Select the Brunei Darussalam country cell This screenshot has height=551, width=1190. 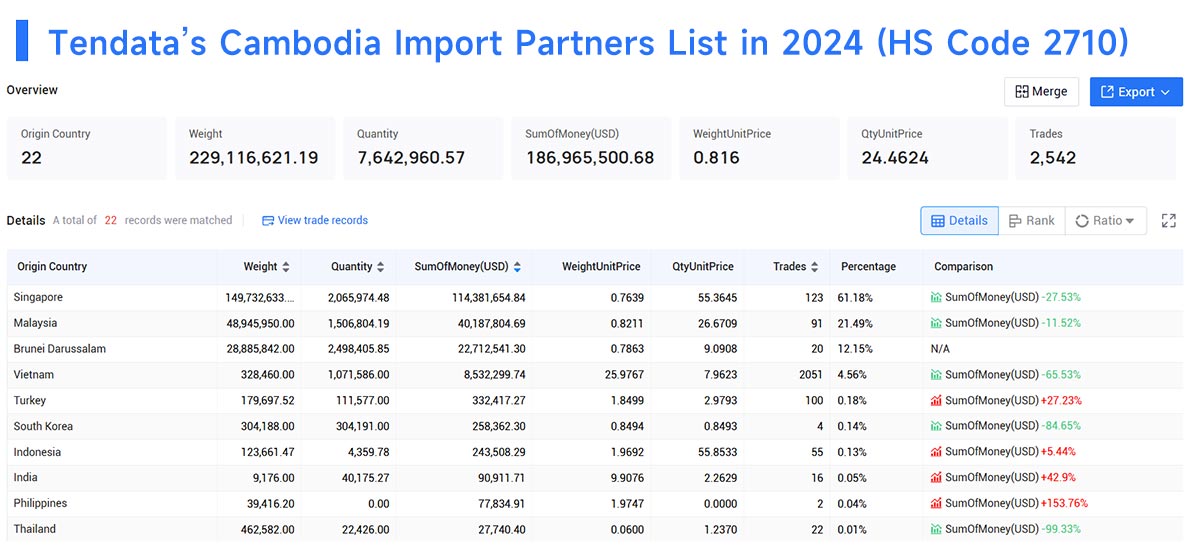click(x=112, y=349)
